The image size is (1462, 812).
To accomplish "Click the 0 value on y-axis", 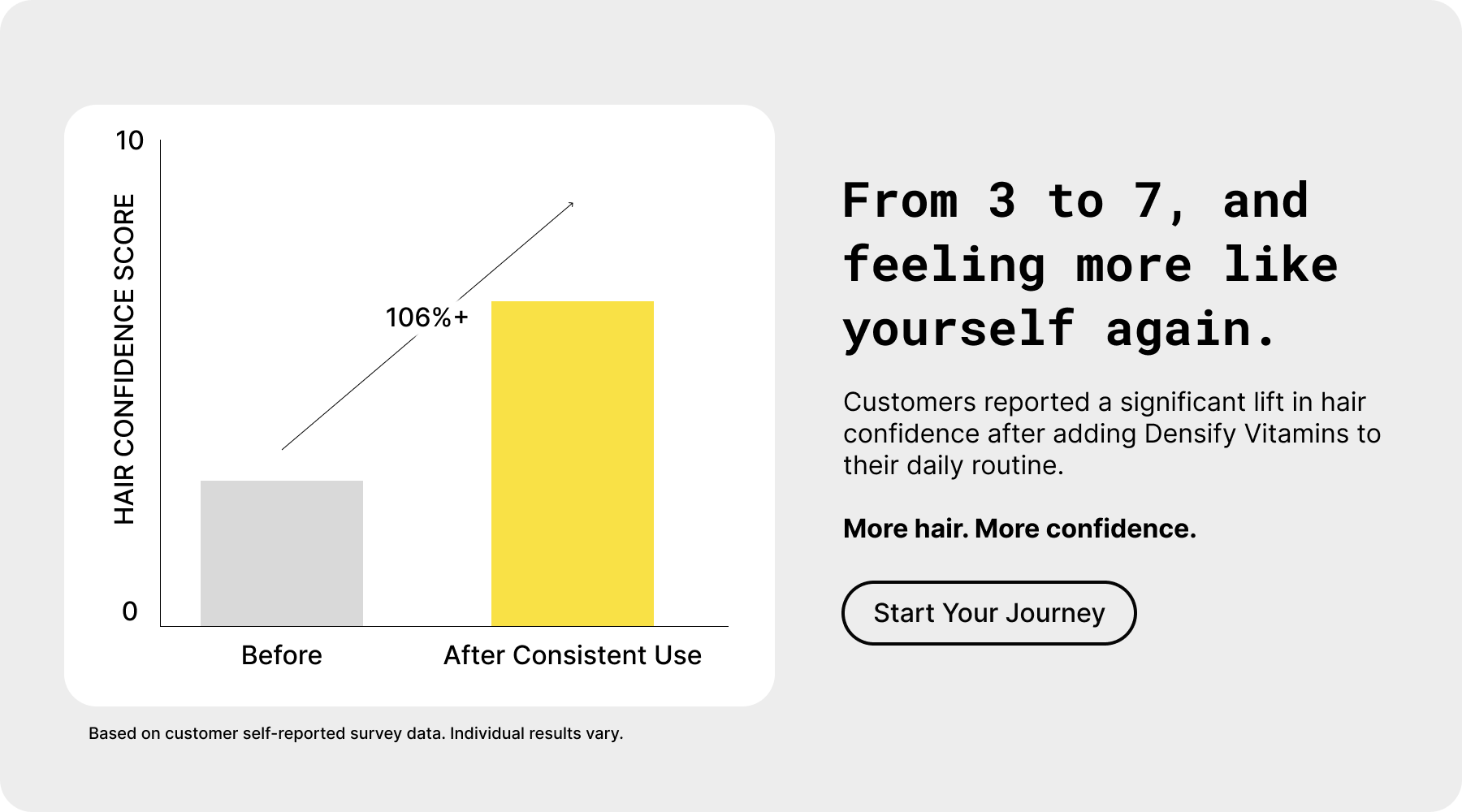I will coord(130,611).
